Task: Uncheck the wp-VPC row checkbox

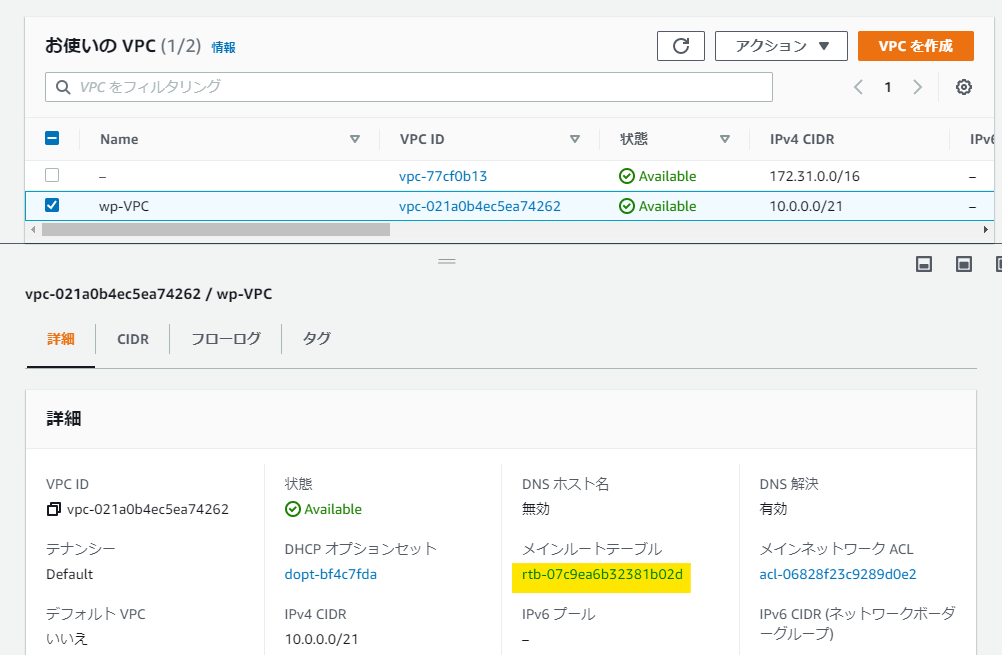Action: pyautogui.click(x=52, y=205)
